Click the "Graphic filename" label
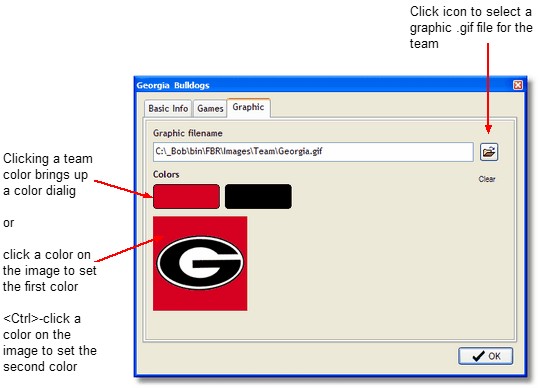 point(188,133)
